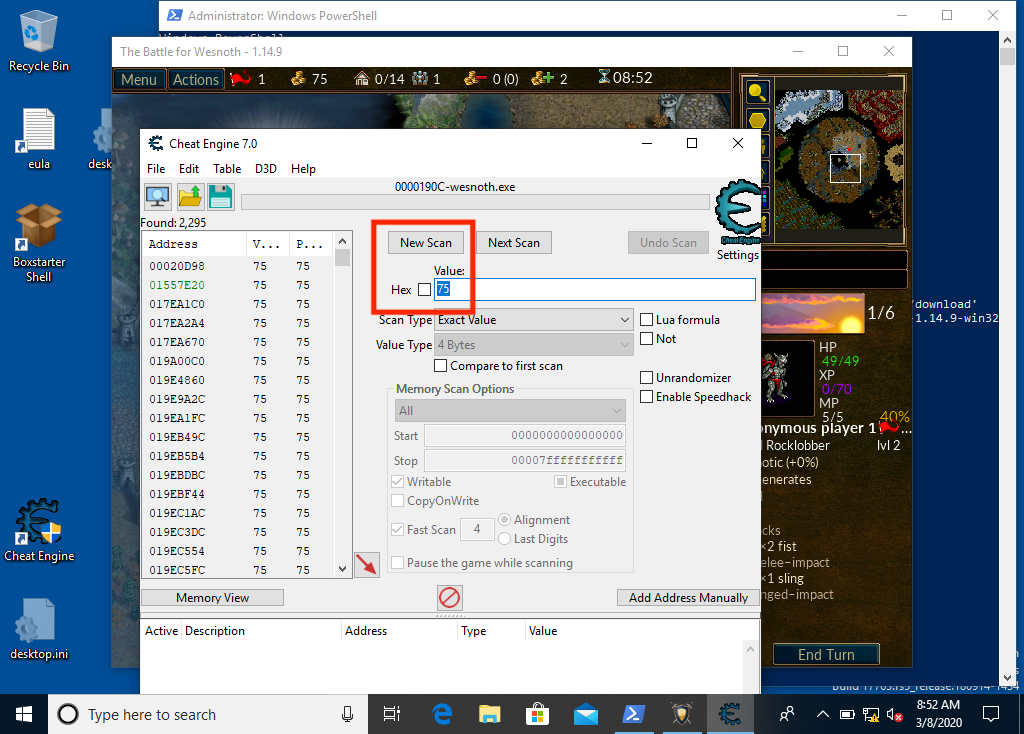Image resolution: width=1024 pixels, height=734 pixels.
Task: Toggle the Writable checkbox
Action: 397,481
